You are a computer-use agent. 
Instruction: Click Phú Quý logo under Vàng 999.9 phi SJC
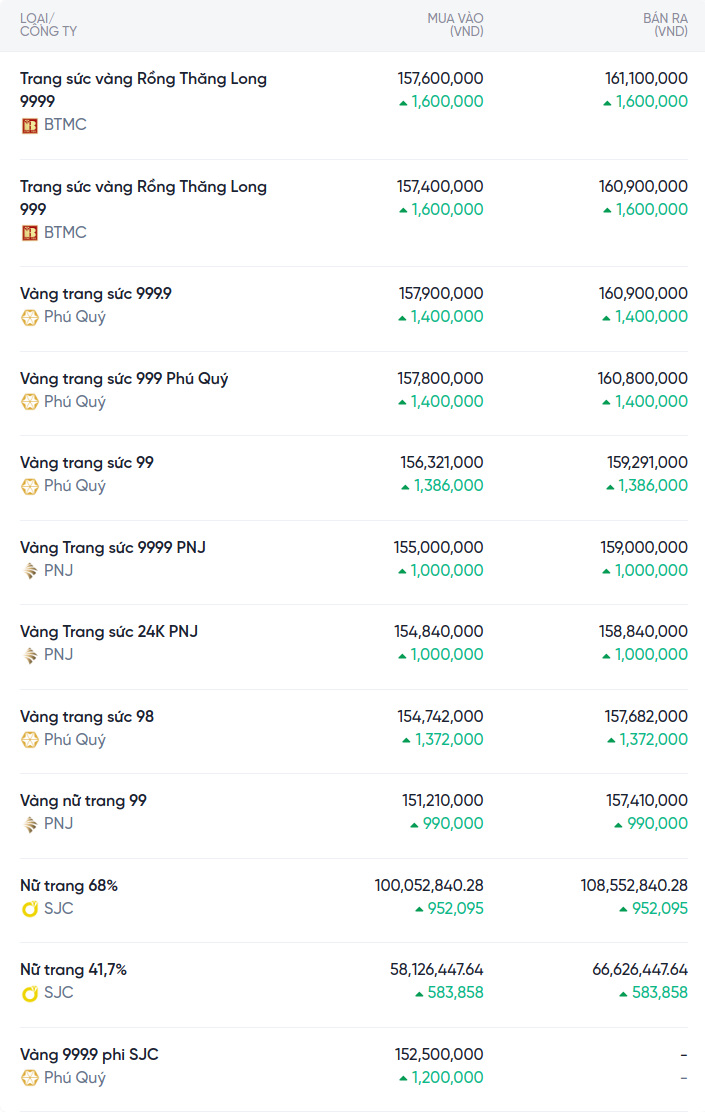click(x=29, y=1078)
